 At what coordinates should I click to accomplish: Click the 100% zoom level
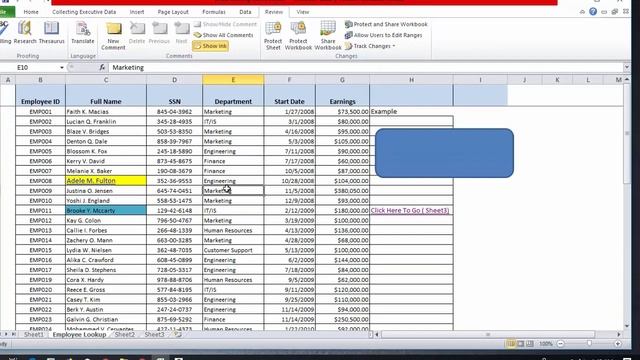(546, 344)
